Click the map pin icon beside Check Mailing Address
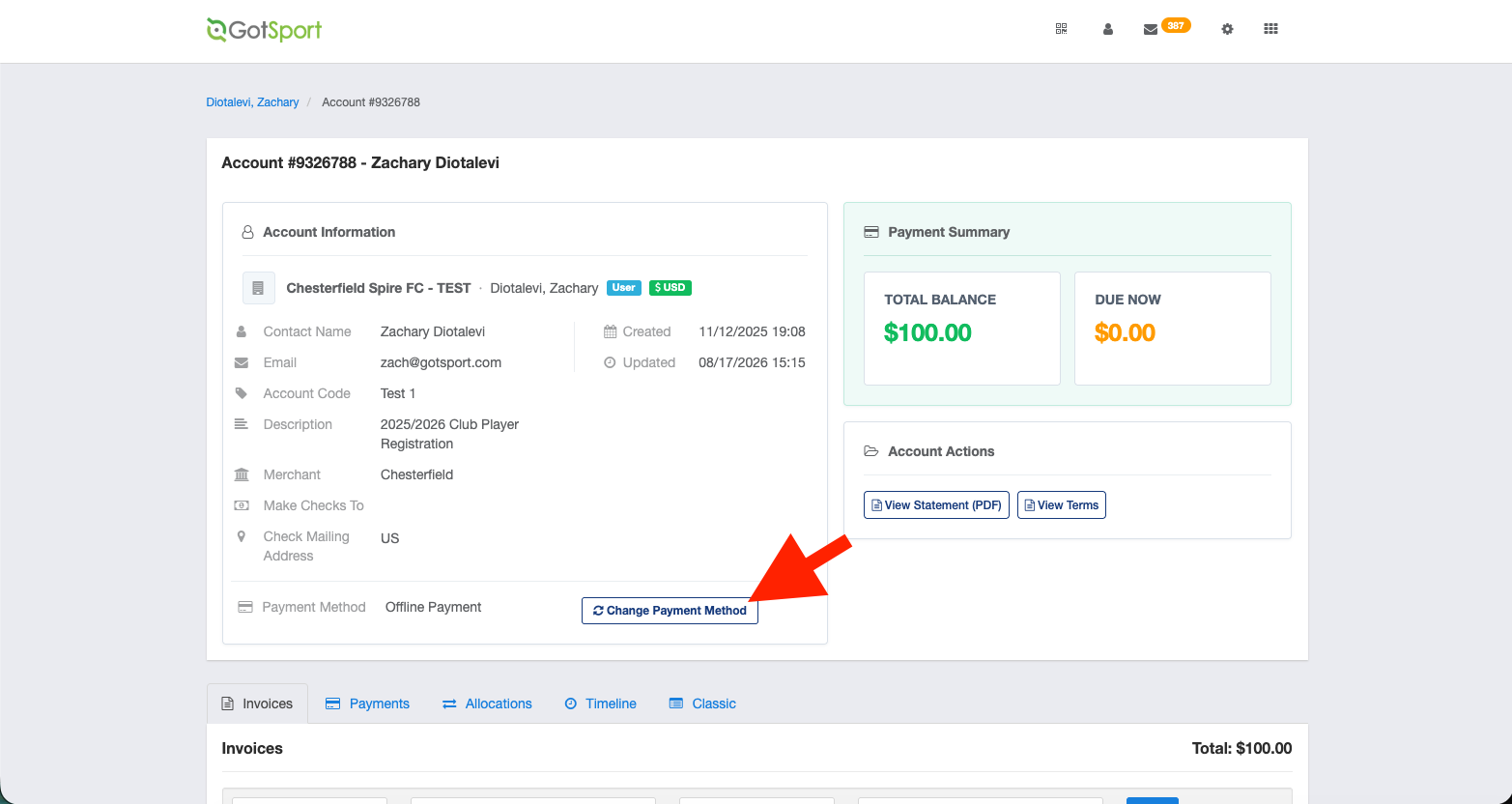The height and width of the screenshot is (804, 1512). 242,536
